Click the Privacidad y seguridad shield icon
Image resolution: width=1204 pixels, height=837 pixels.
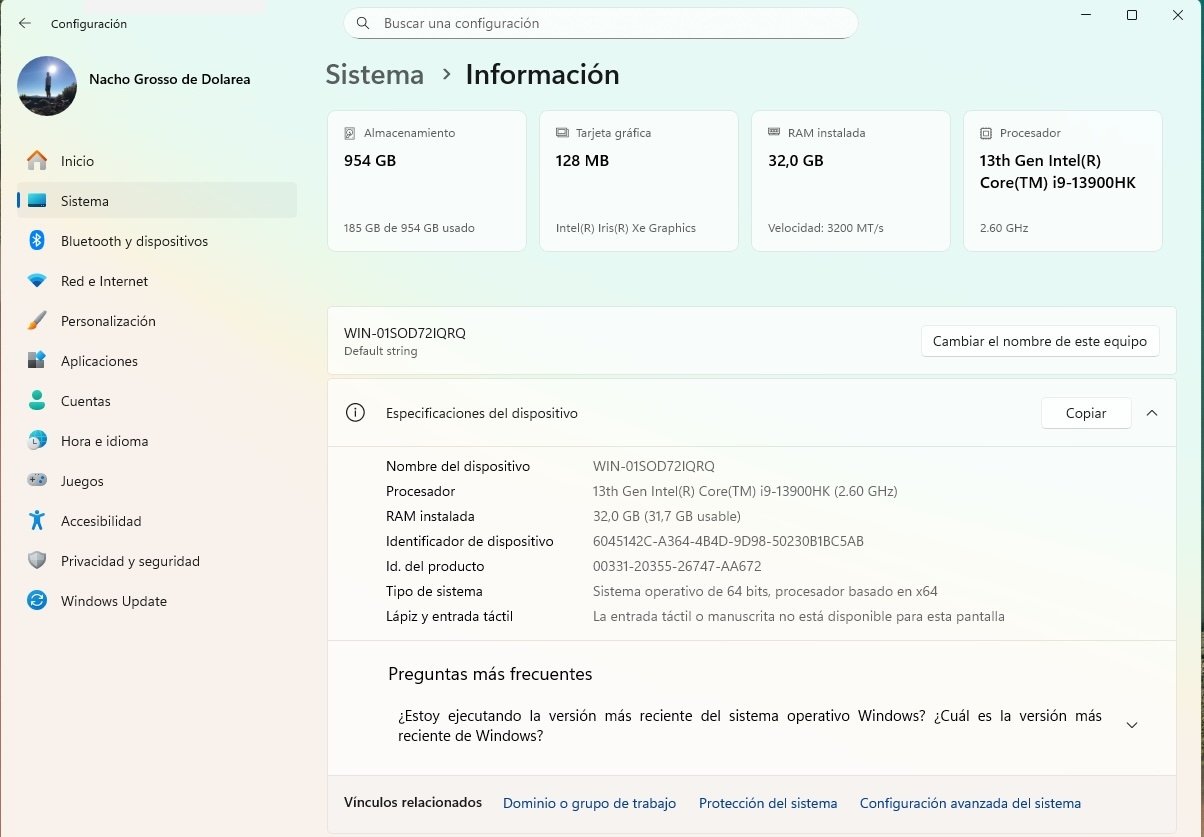37,561
